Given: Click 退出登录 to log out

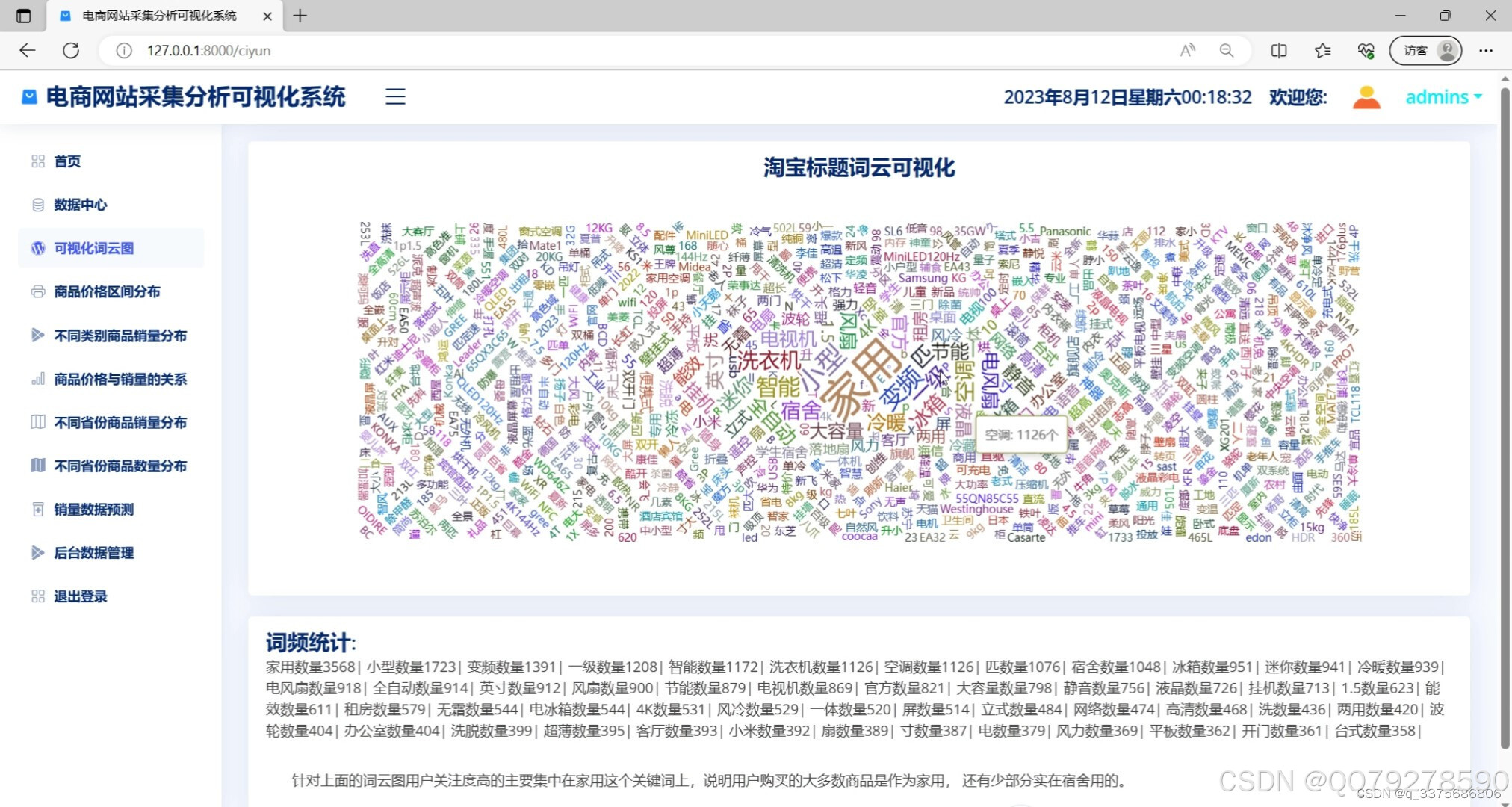Looking at the screenshot, I should [x=80, y=596].
